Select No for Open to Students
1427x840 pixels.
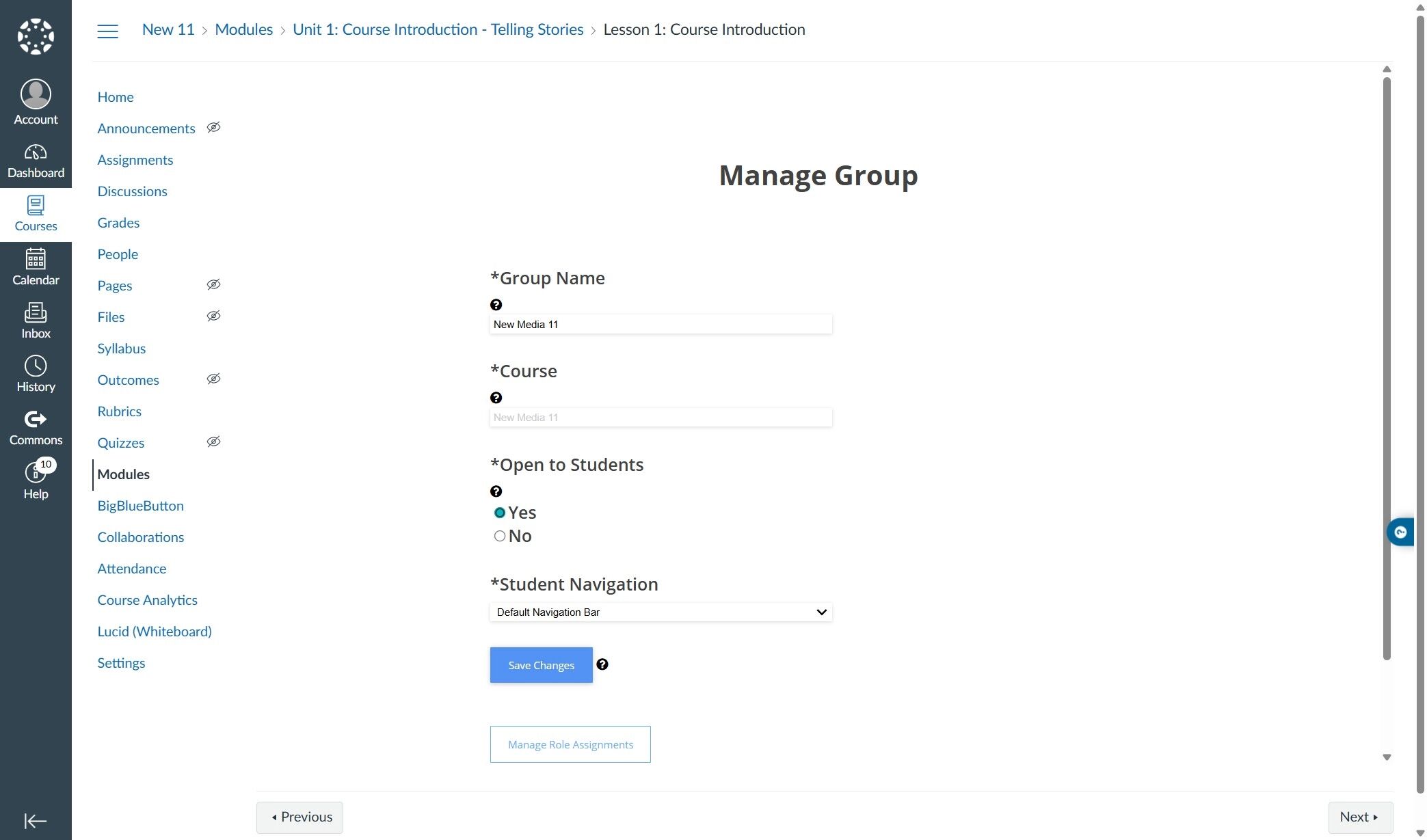[500, 536]
